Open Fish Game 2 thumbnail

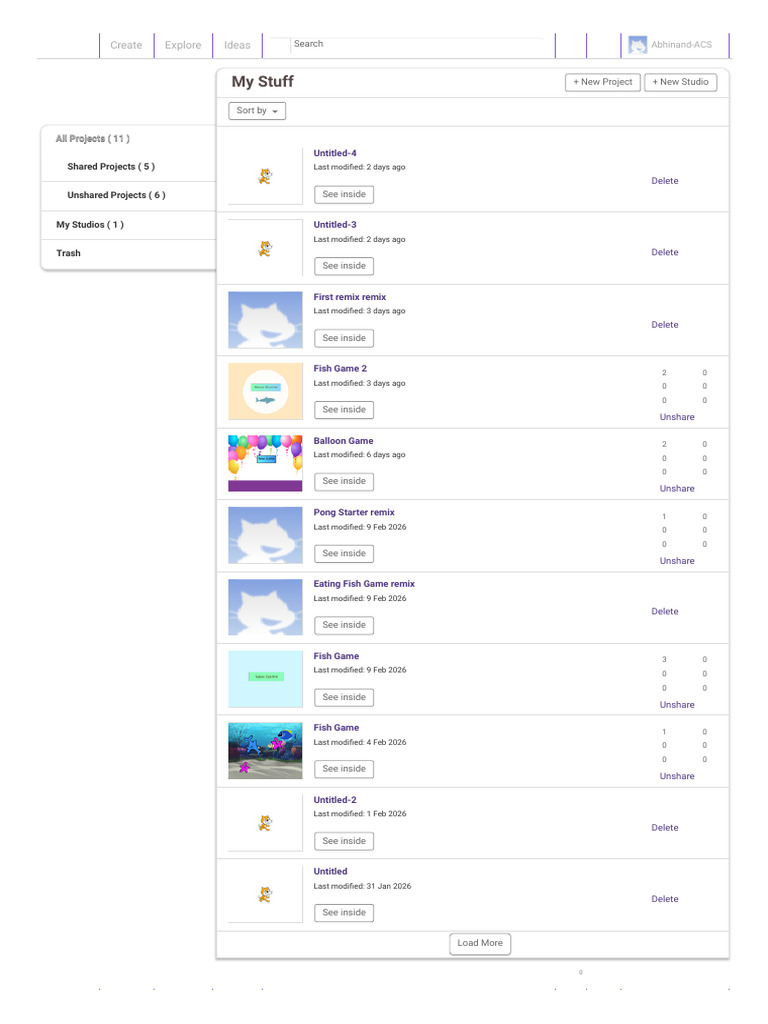[265, 391]
